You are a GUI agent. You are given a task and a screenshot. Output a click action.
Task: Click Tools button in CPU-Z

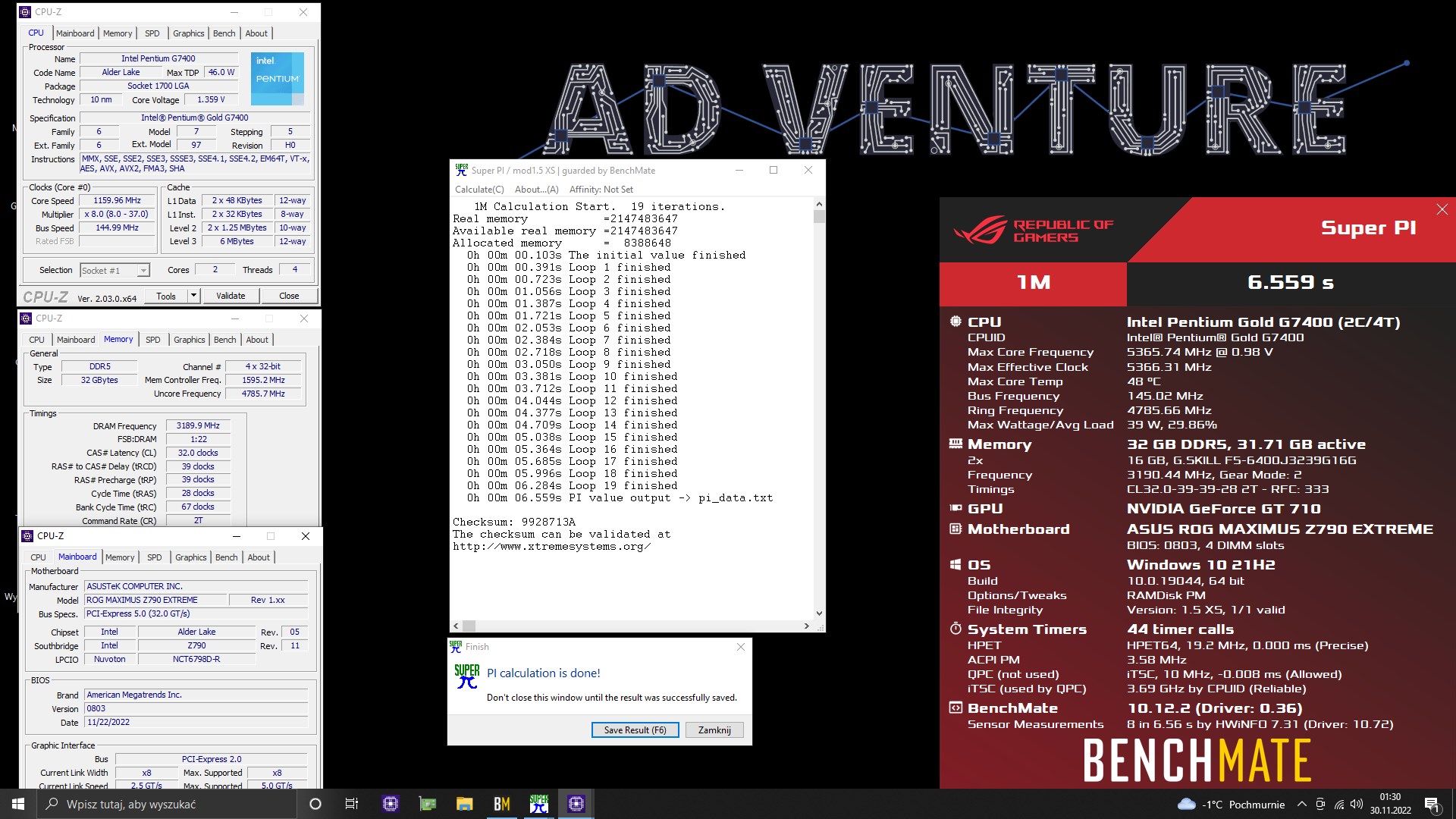(x=166, y=296)
